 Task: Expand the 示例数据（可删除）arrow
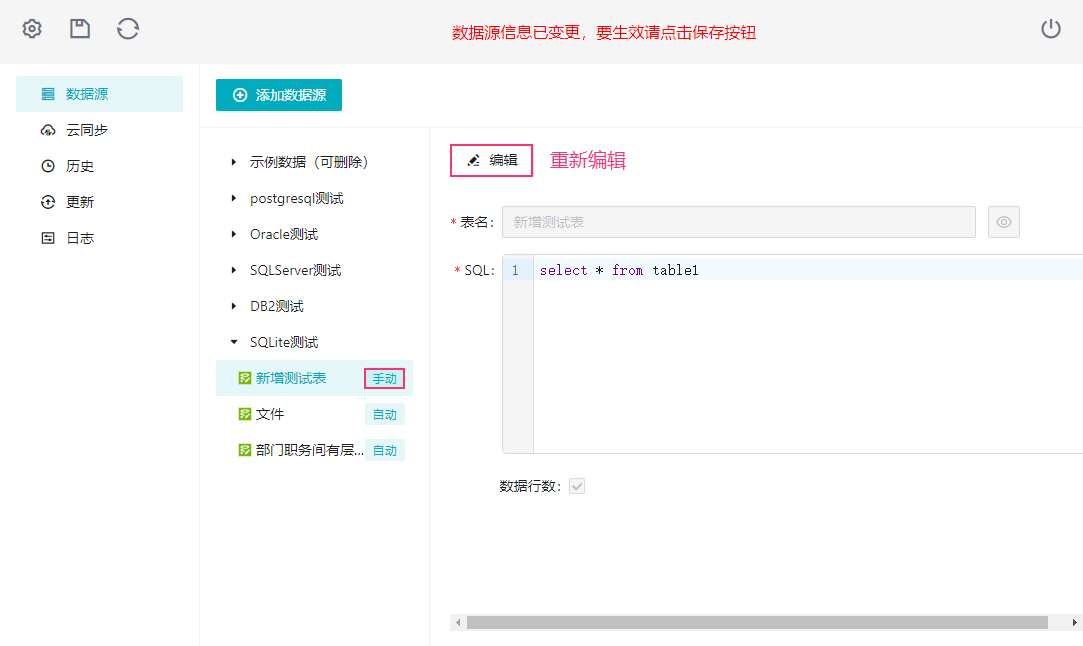click(233, 162)
